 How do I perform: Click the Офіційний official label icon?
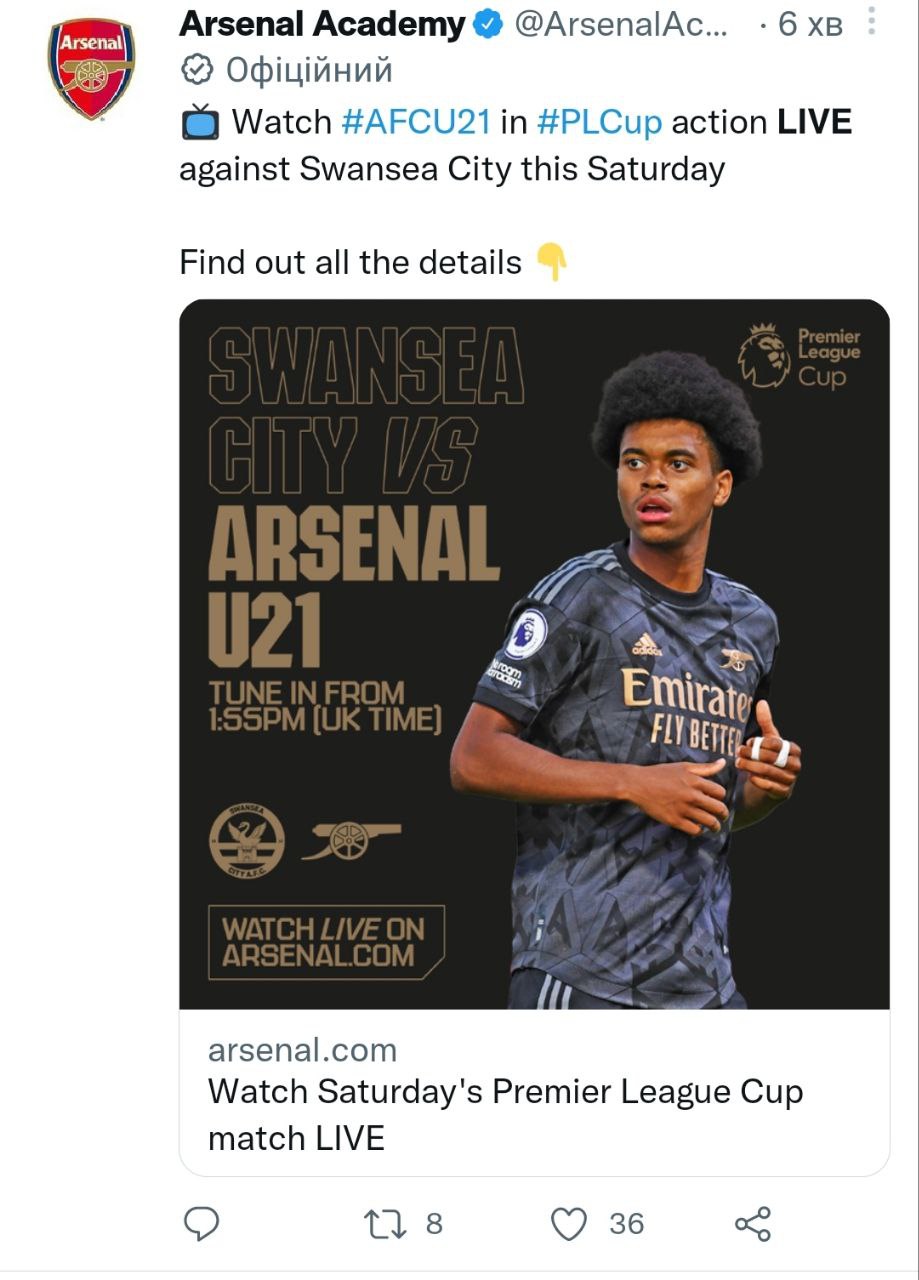[197, 70]
